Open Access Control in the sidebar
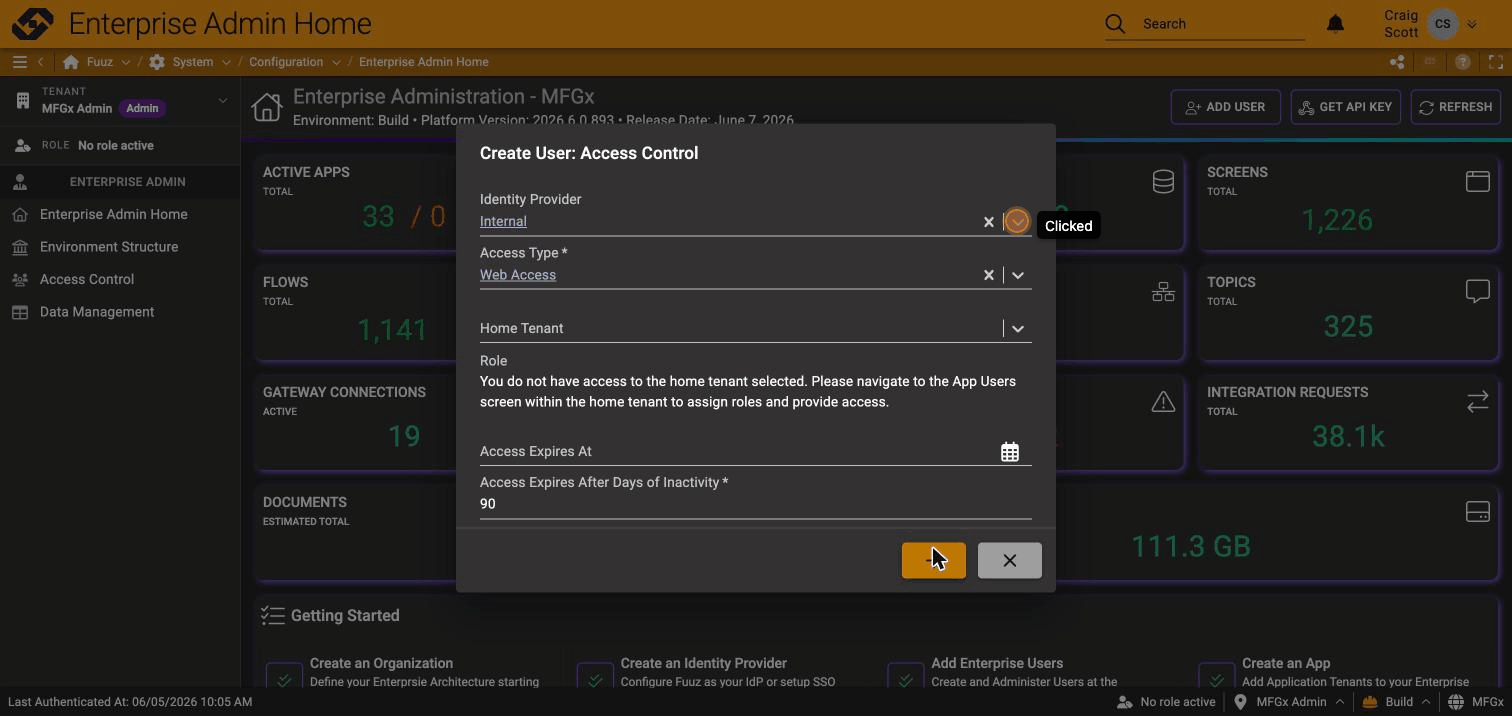This screenshot has height=716, width=1512. pos(120,279)
